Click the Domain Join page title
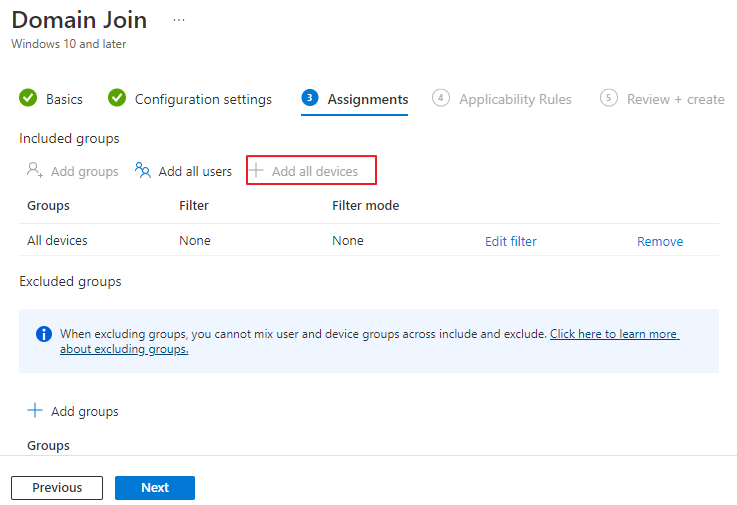The height and width of the screenshot is (505, 737). (x=79, y=20)
